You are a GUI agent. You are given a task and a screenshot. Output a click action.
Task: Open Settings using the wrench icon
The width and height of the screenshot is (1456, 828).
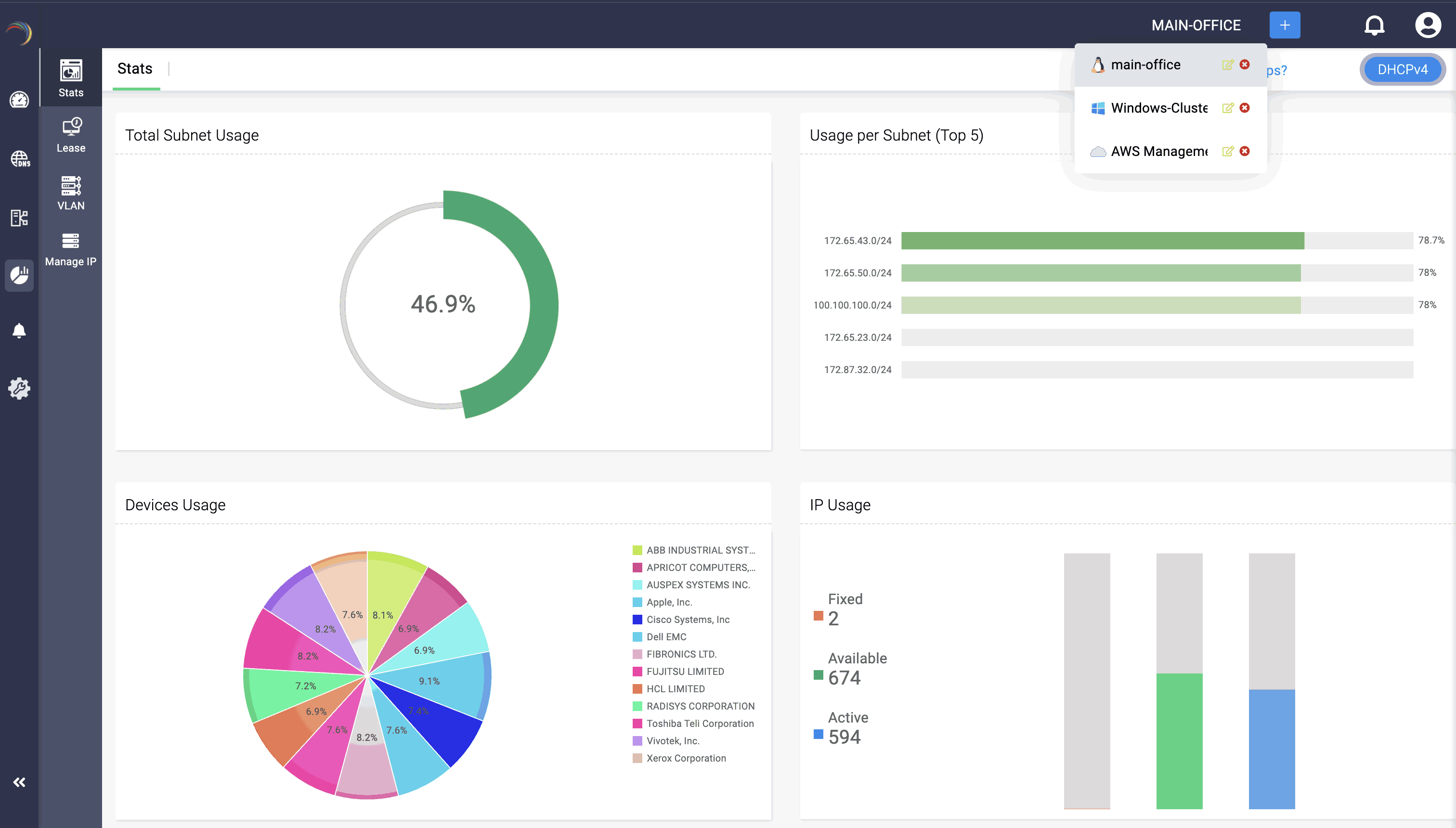click(x=19, y=388)
